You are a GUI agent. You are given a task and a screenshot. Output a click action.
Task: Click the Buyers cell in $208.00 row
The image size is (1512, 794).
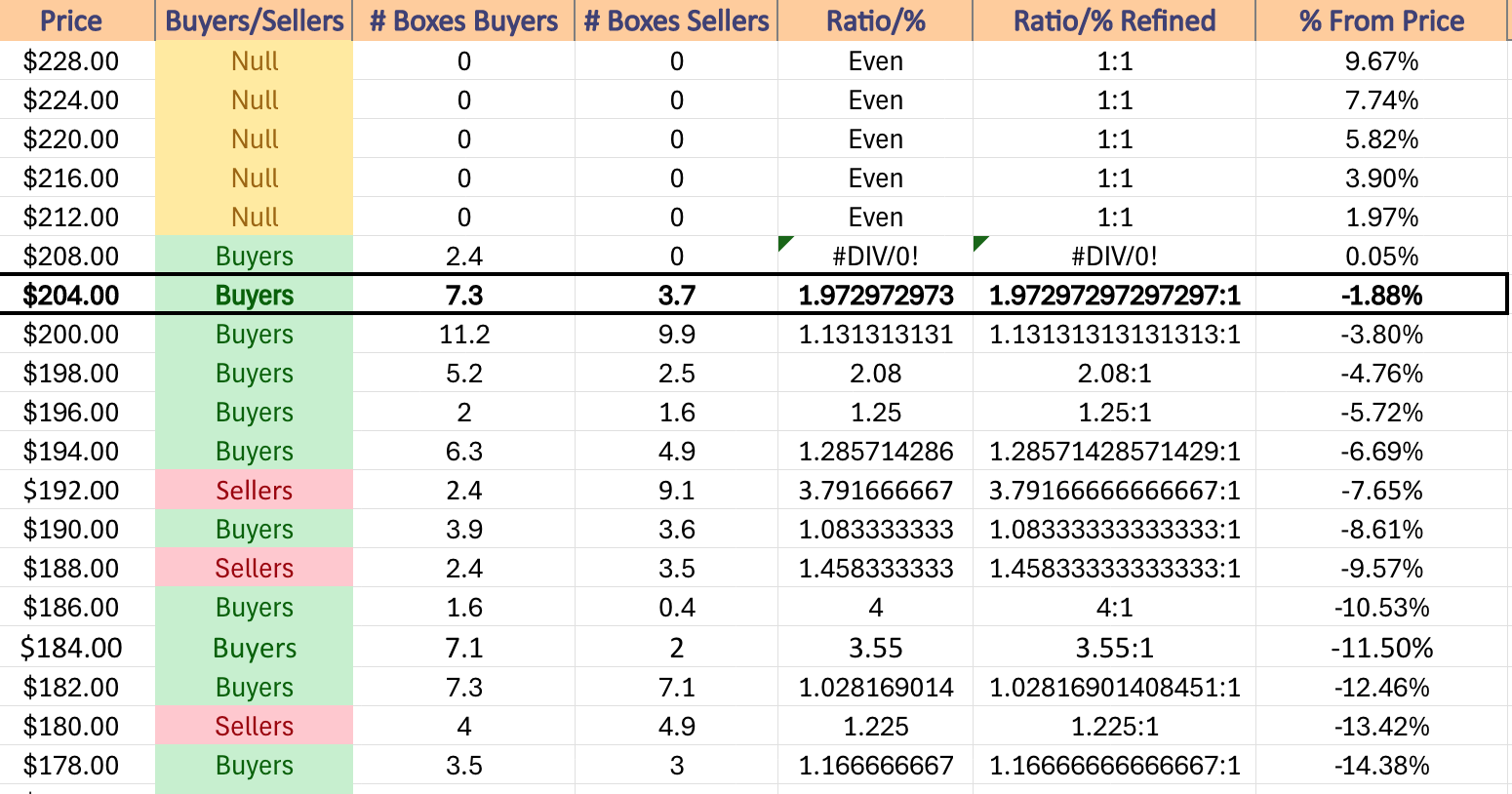click(x=254, y=256)
